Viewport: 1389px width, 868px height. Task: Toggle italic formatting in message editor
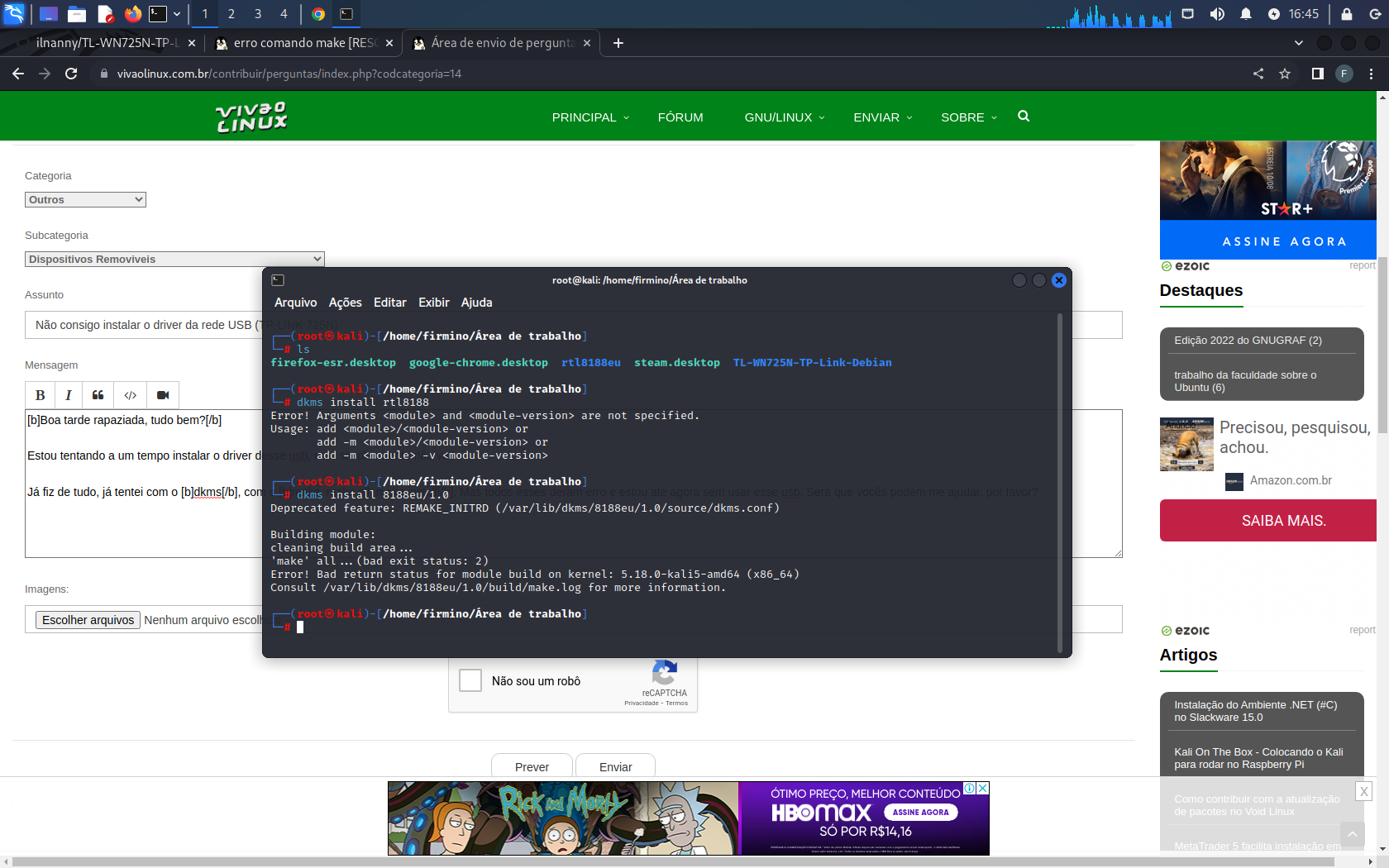(69, 395)
